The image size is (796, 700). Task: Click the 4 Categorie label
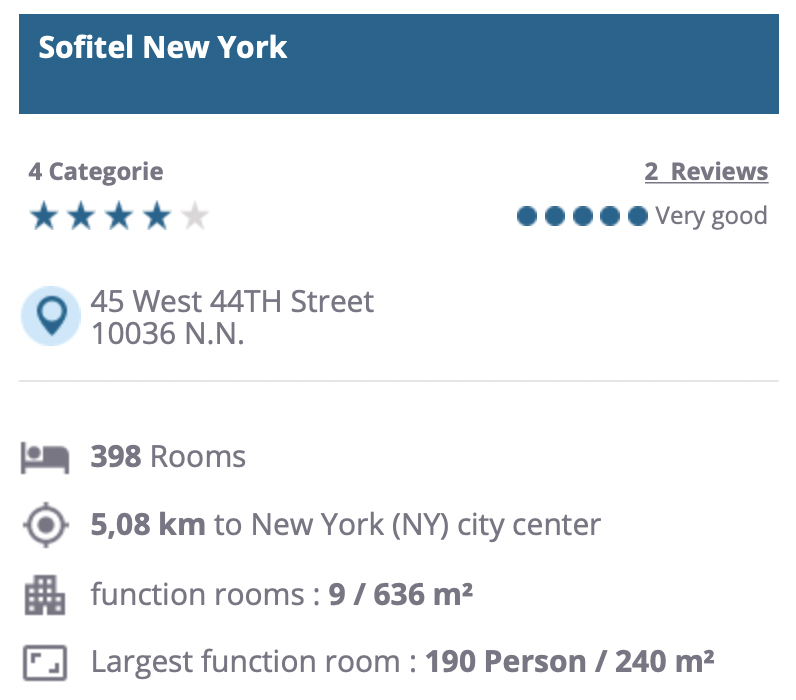click(95, 172)
